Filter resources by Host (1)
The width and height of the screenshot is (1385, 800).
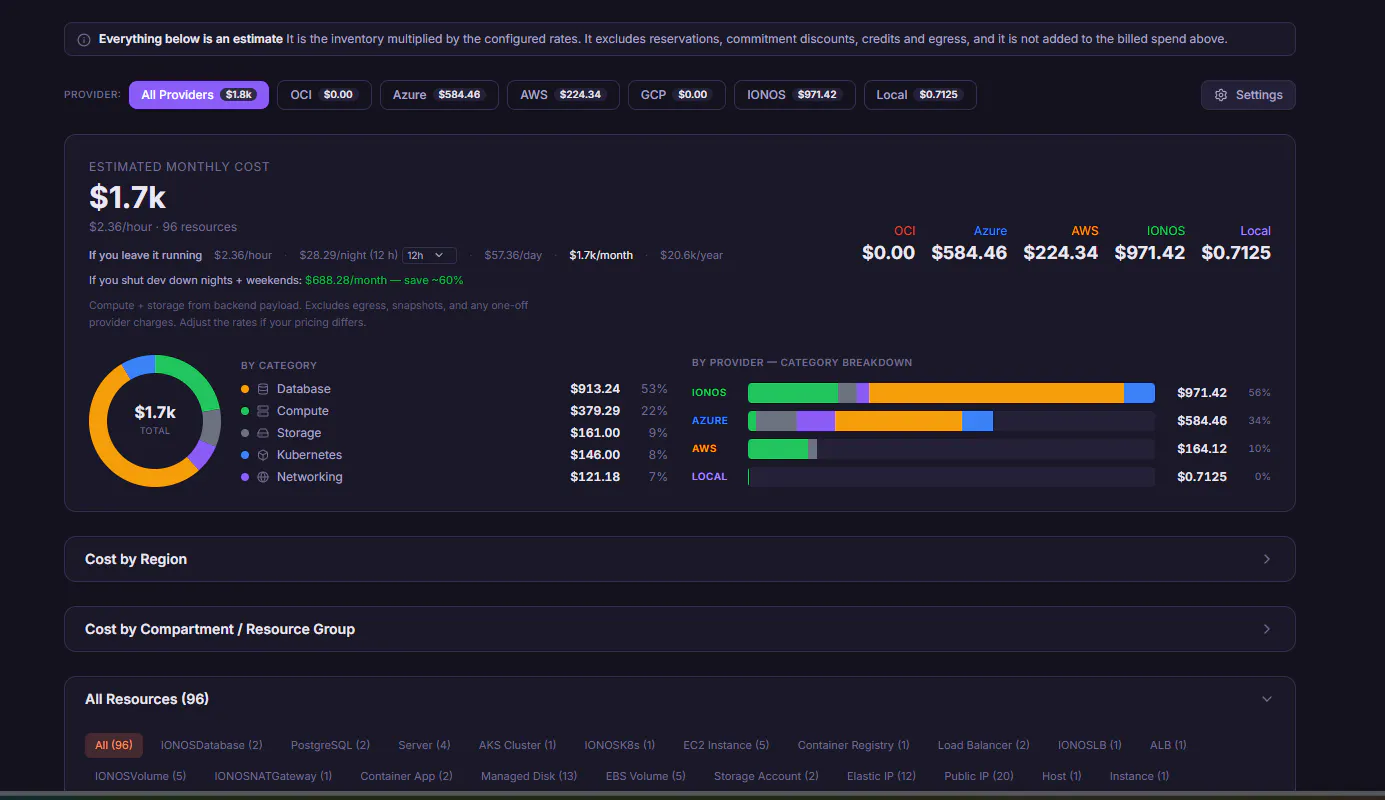pos(1062,776)
